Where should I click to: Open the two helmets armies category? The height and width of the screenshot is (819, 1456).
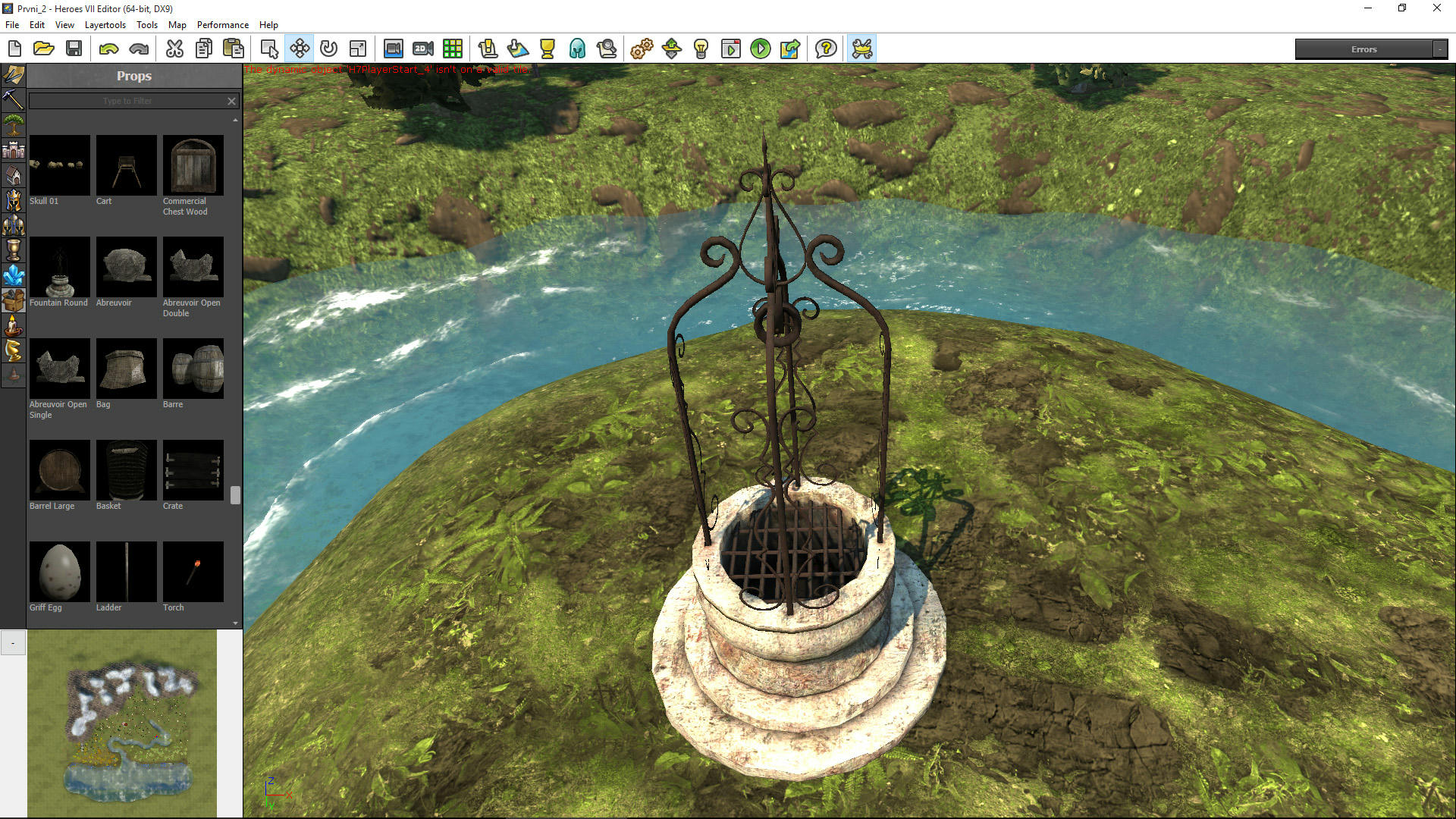pyautogui.click(x=13, y=225)
